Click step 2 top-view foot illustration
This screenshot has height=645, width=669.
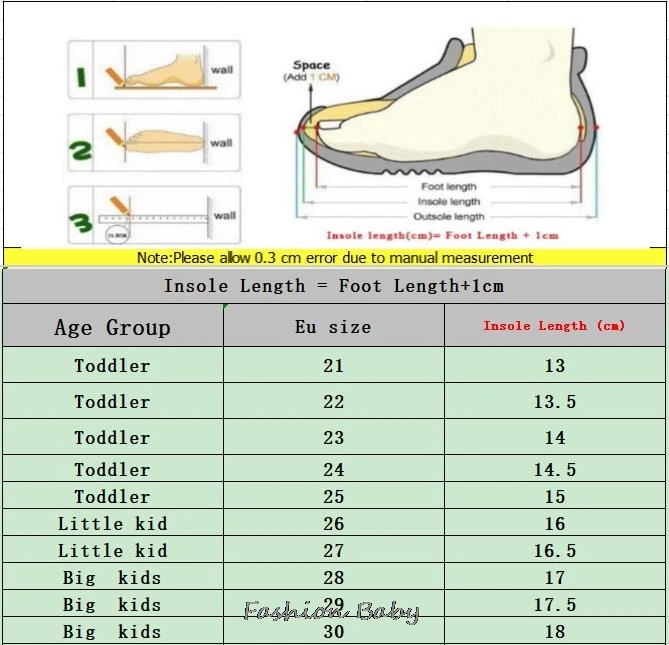coord(154,142)
